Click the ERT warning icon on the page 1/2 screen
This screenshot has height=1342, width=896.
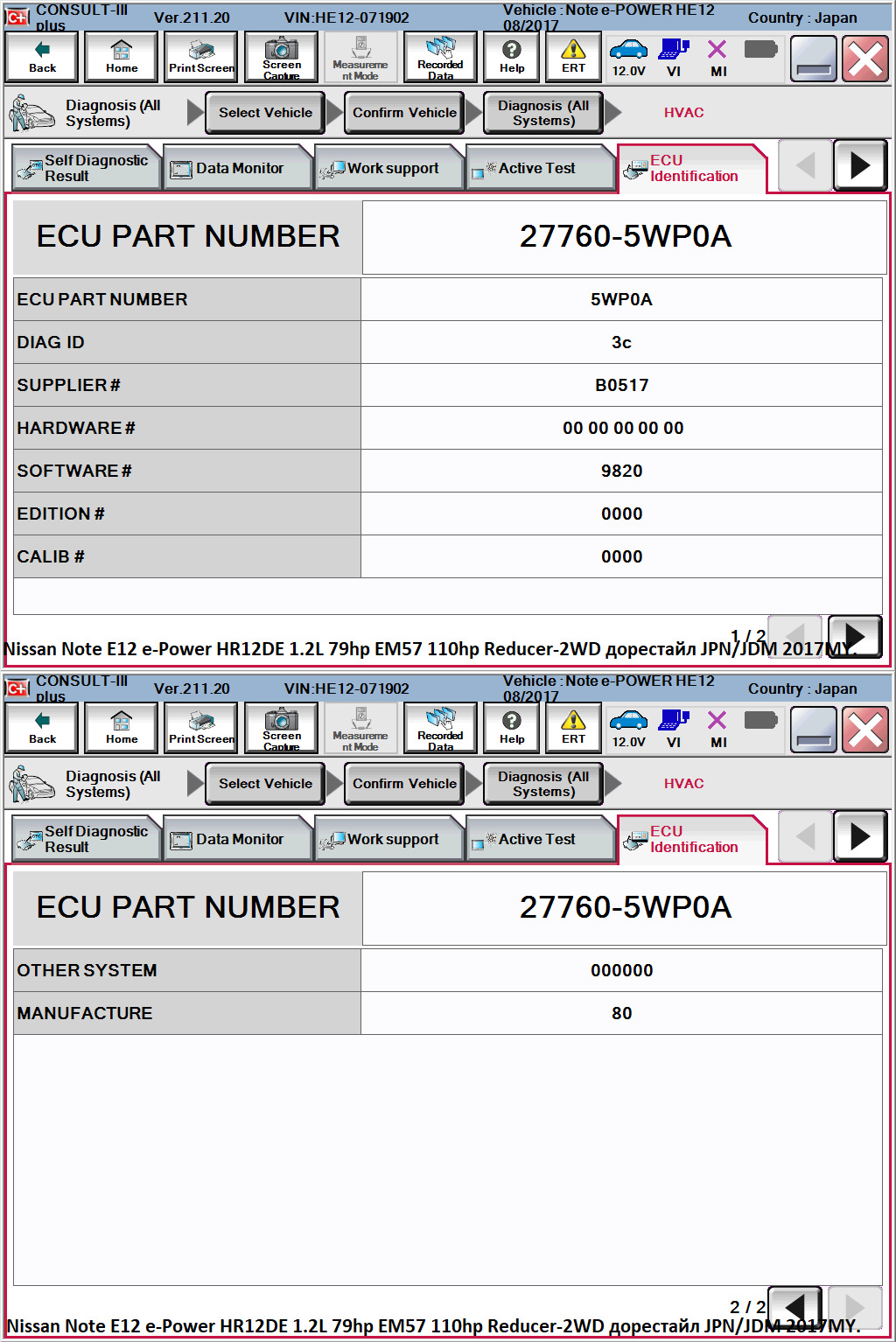tap(573, 57)
